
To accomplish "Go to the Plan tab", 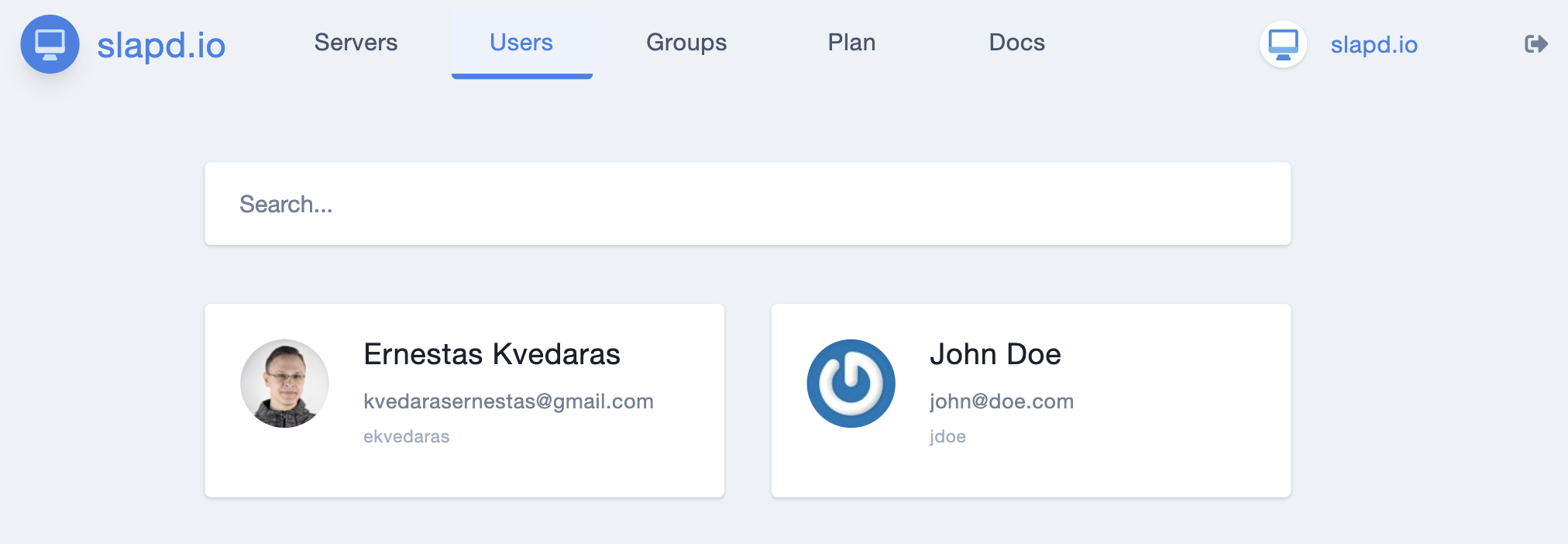I will point(851,43).
